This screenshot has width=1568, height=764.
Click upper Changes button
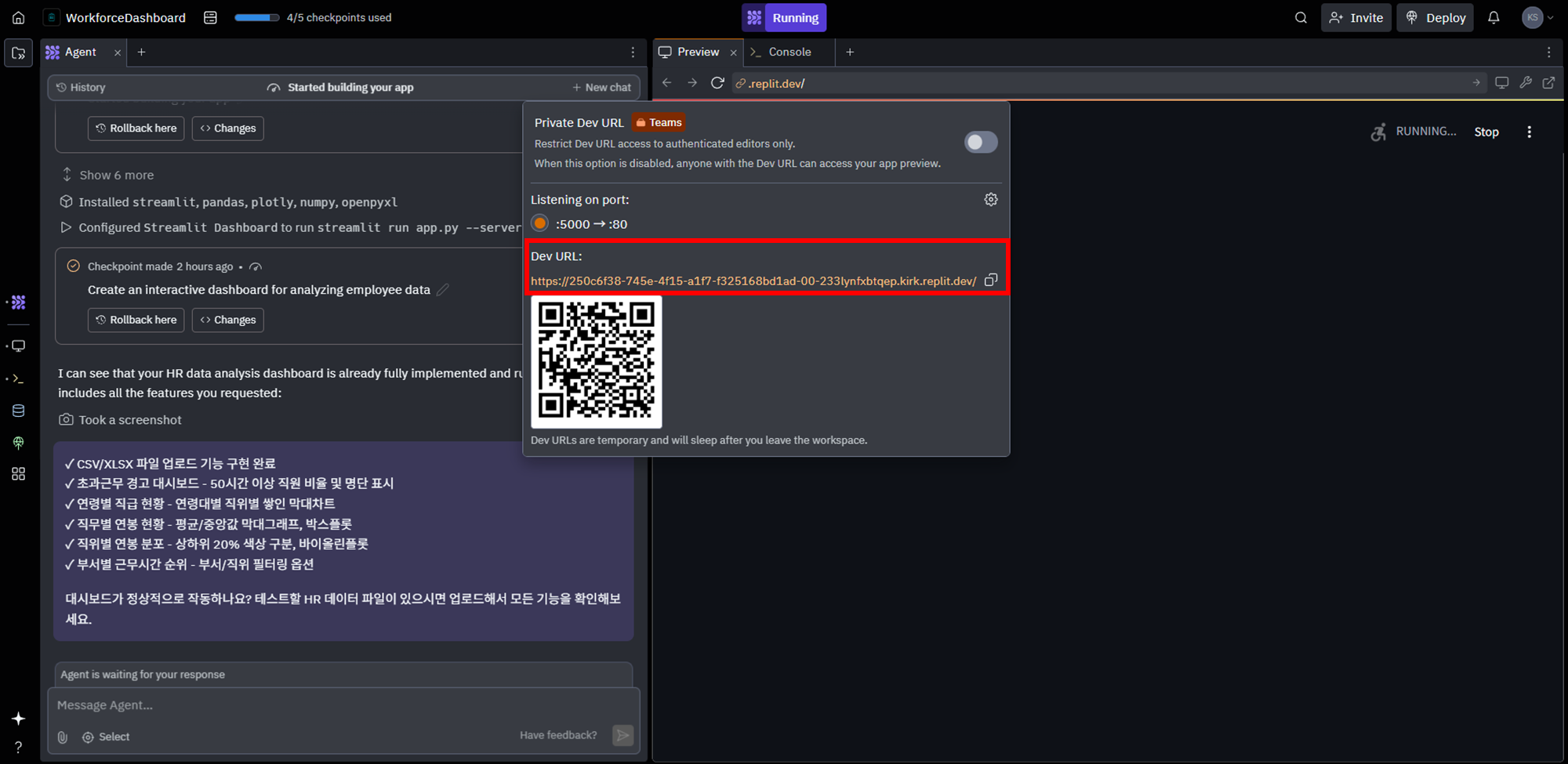point(228,129)
